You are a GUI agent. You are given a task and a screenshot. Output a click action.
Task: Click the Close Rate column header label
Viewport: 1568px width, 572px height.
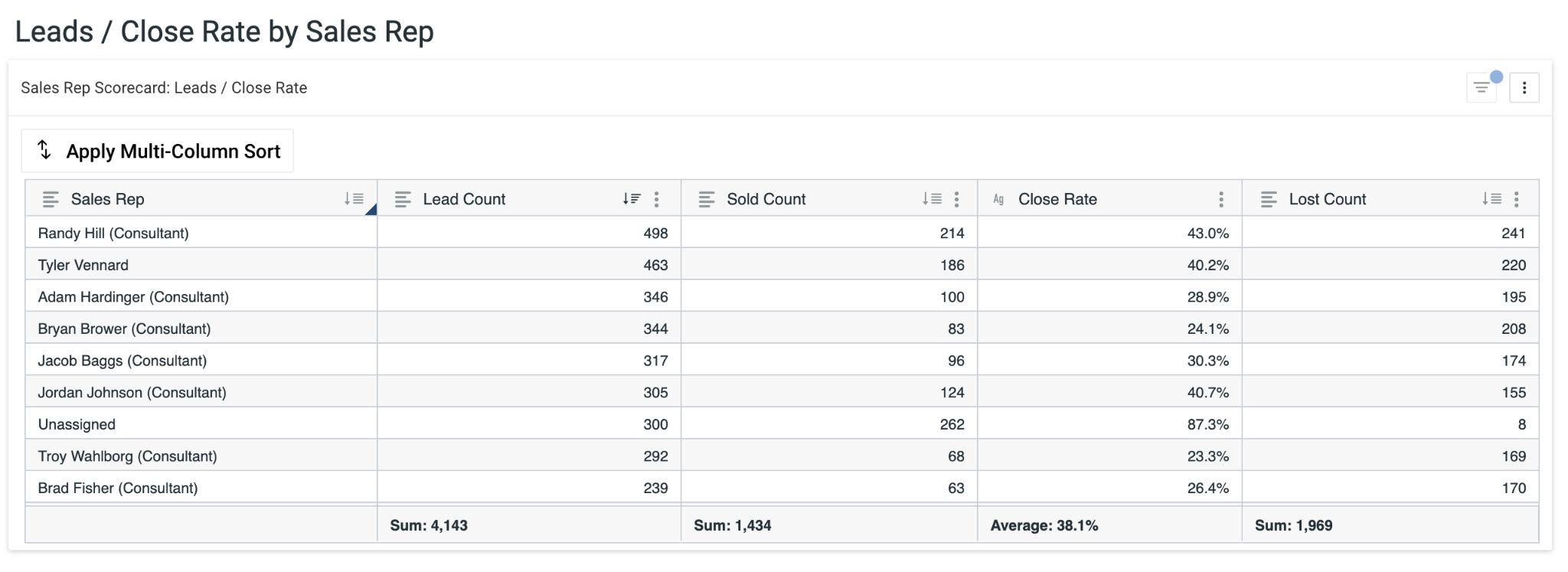[1057, 199]
